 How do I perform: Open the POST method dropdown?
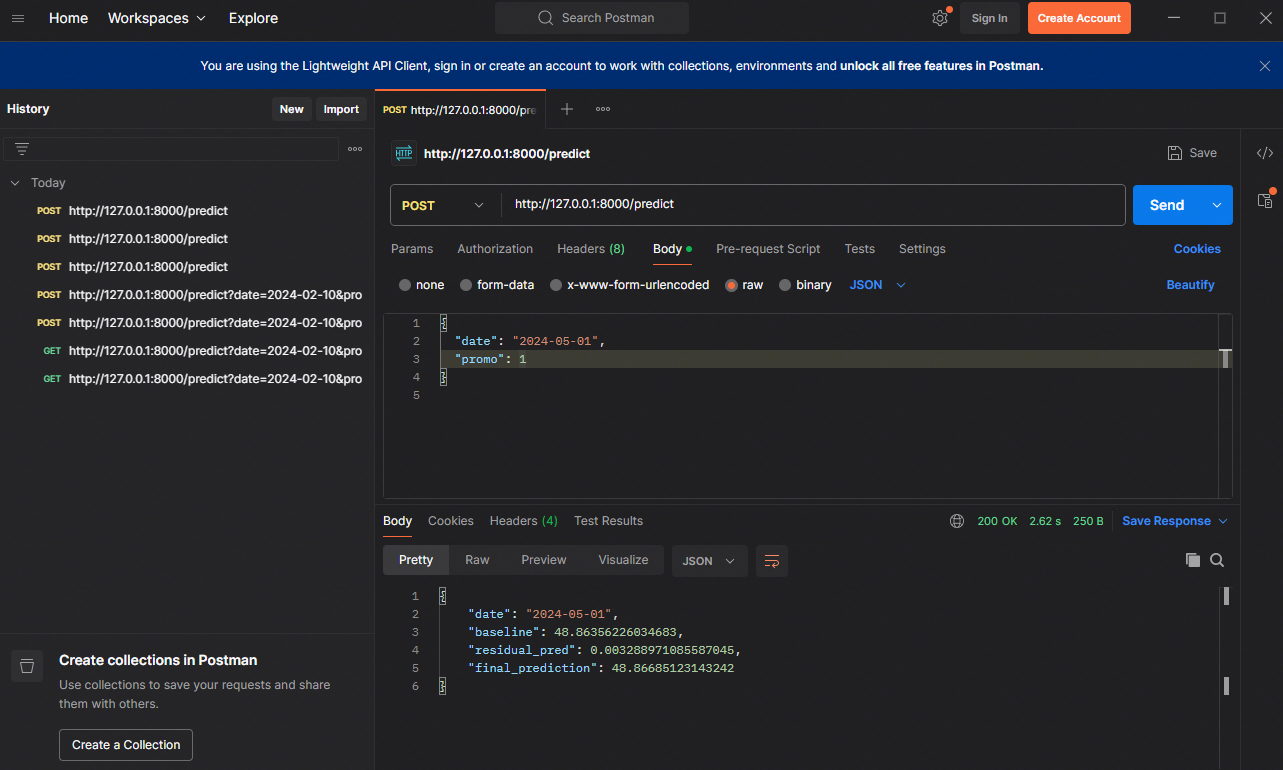click(x=443, y=205)
